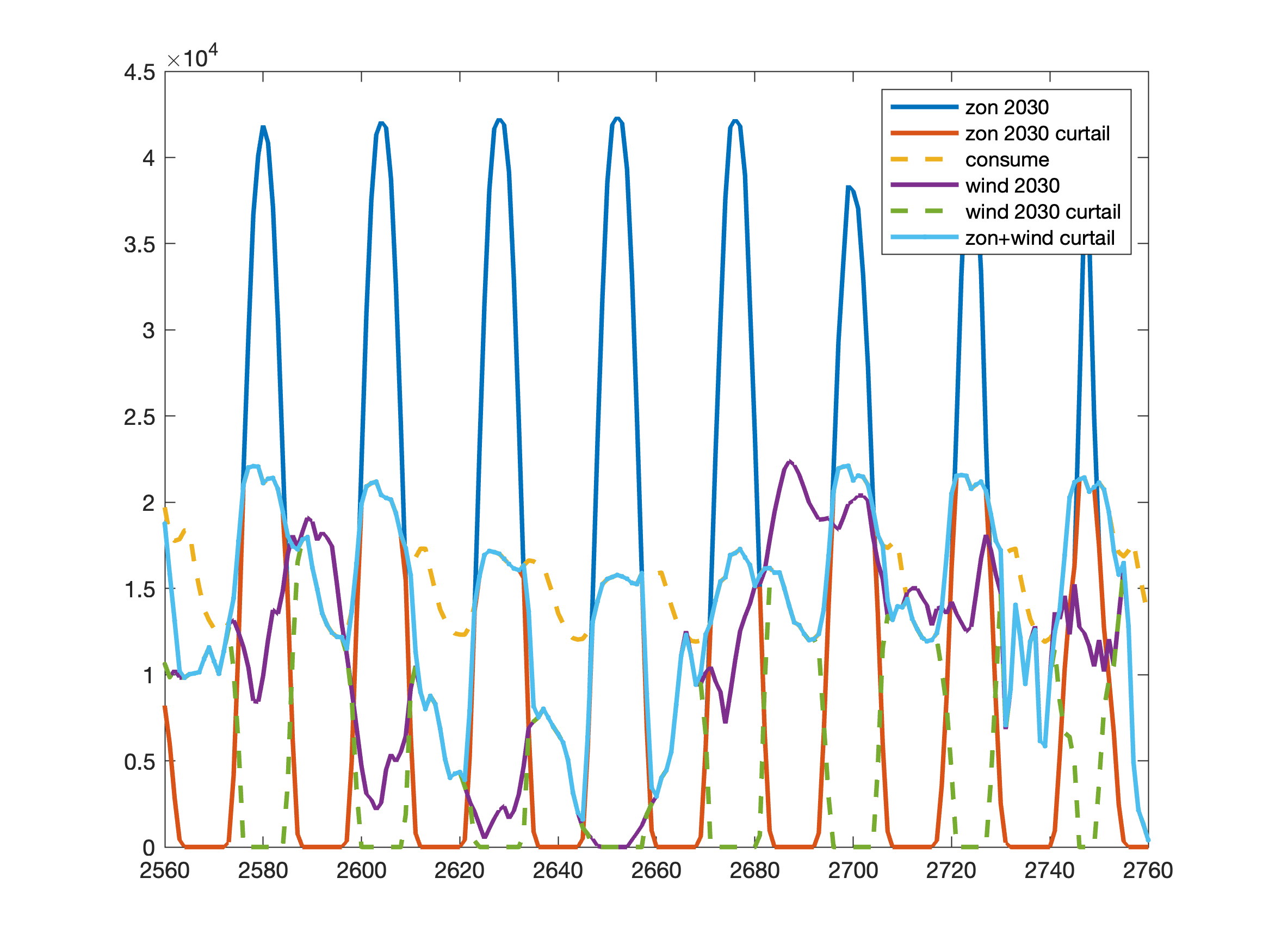Click y-axis tick label 3.5

[x=139, y=245]
